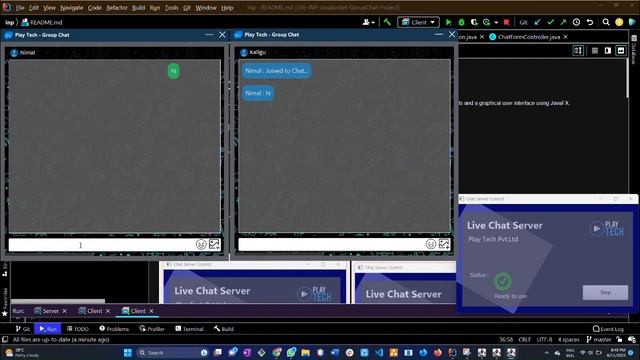
Task: Open Build tool window at bottom
Action: coord(224,329)
